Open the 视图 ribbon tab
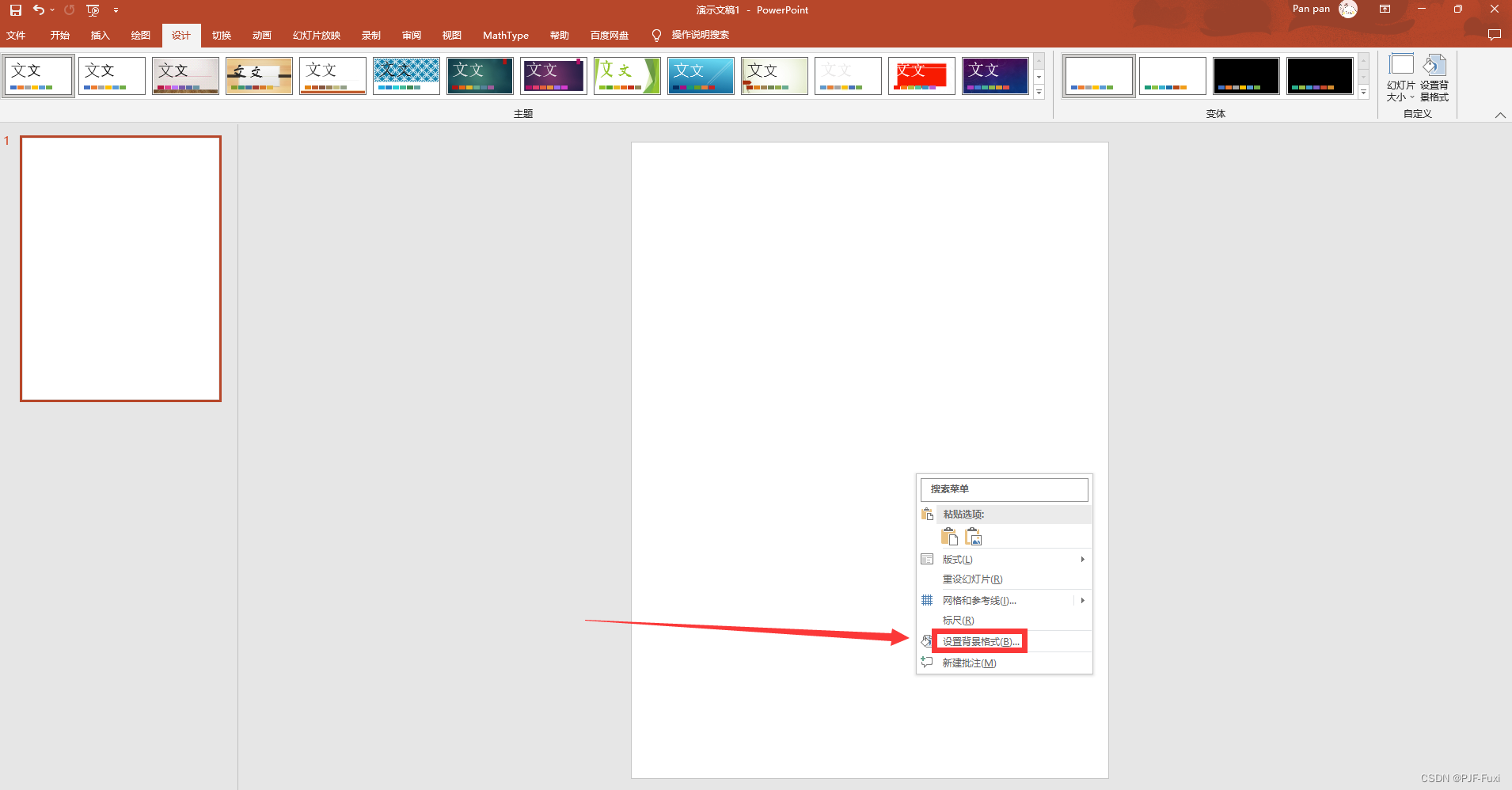 pos(452,36)
